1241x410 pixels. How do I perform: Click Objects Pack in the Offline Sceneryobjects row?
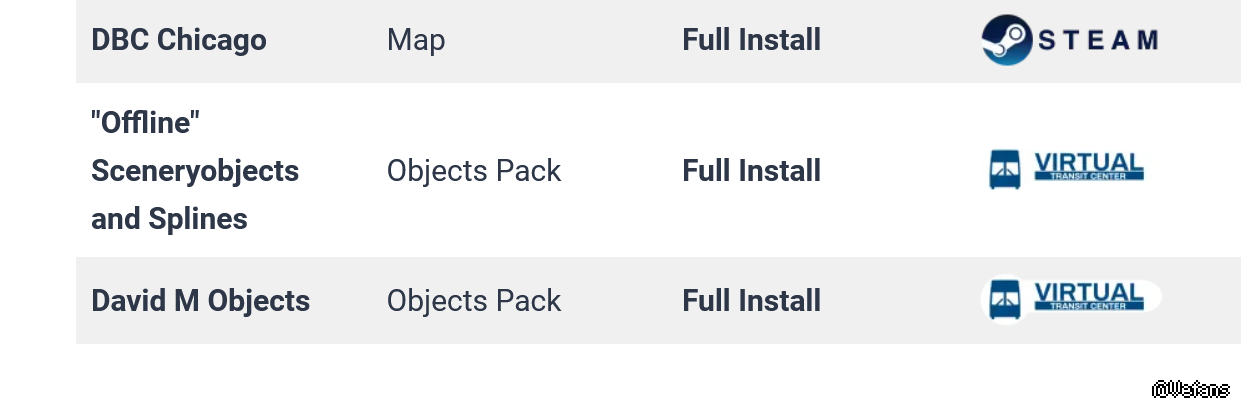[474, 171]
